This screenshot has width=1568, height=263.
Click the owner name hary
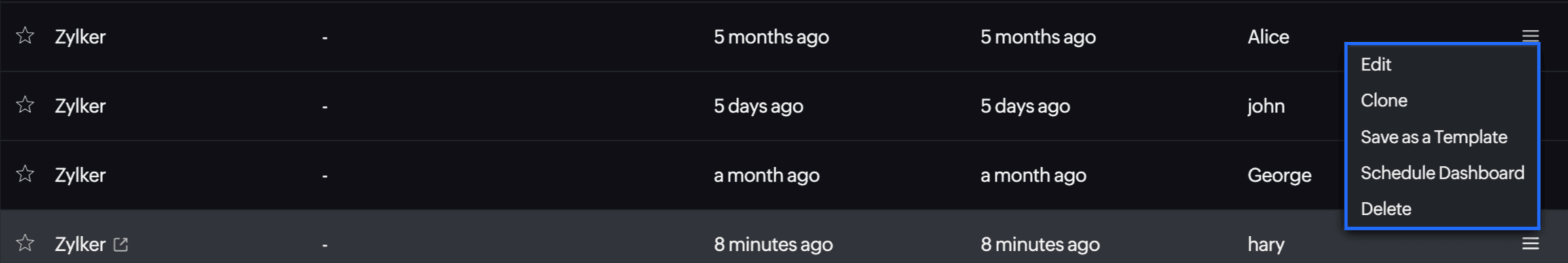pos(1266,244)
